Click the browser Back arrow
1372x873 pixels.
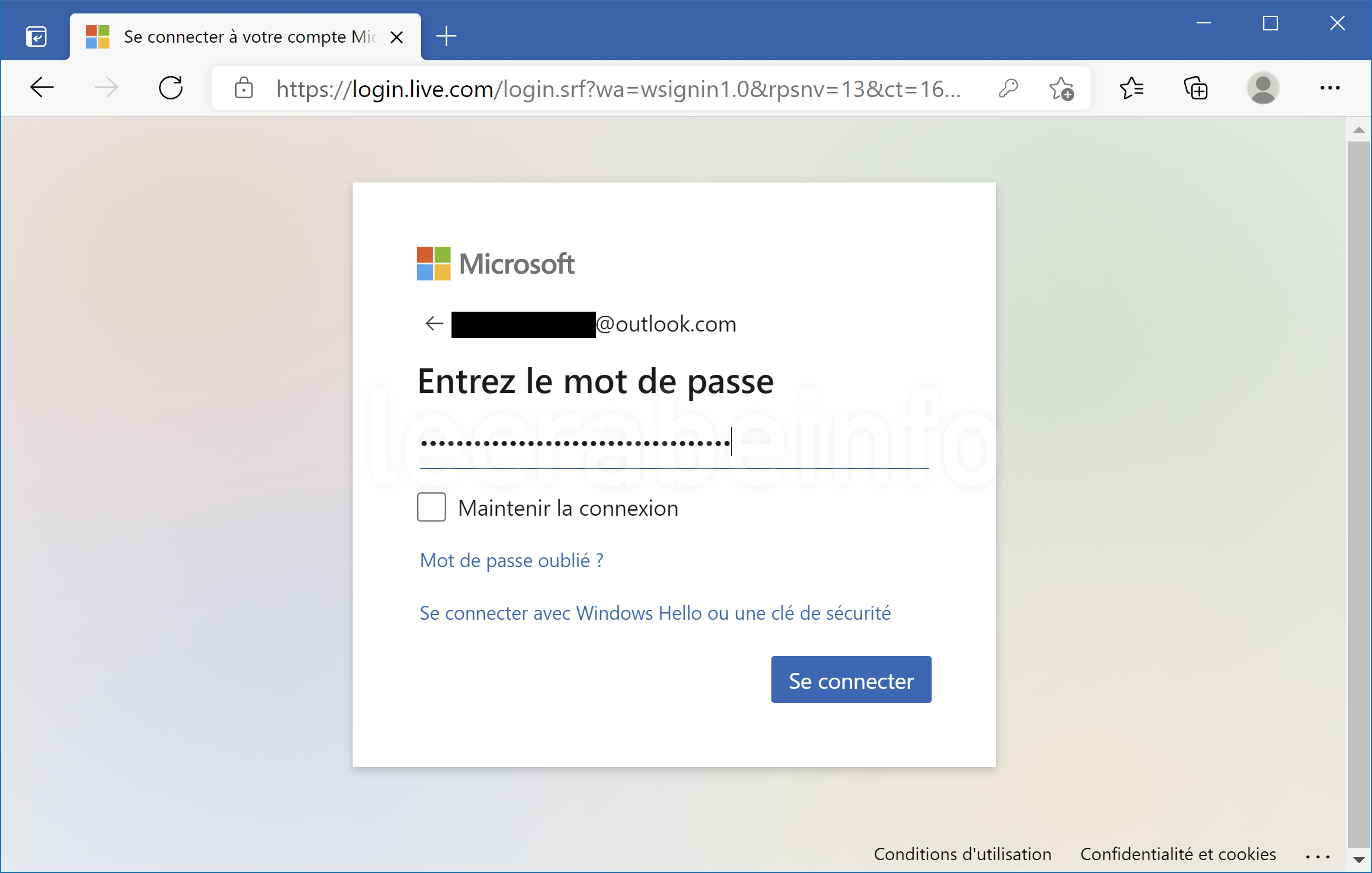(x=42, y=88)
